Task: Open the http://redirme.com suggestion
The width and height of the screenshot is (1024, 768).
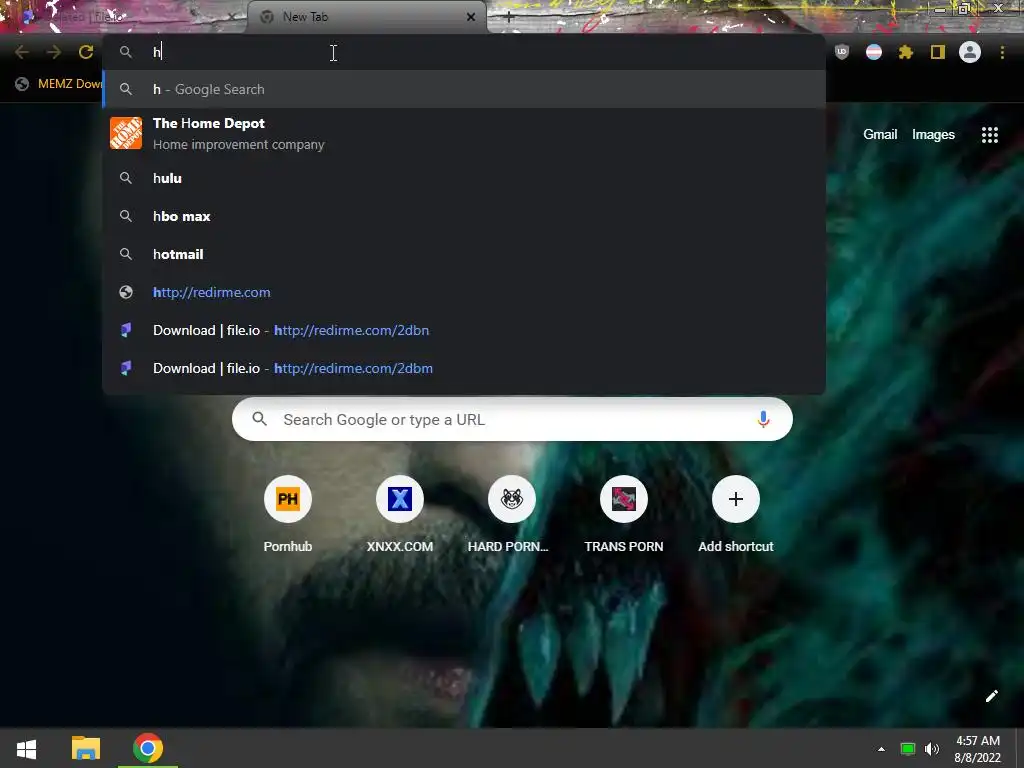Action: coord(464,292)
